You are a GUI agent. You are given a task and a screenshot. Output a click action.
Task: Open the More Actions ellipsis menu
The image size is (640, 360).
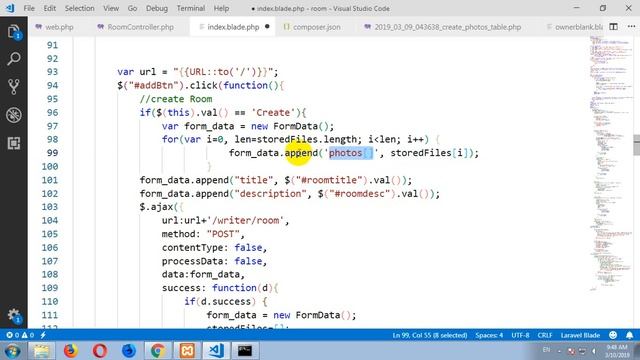pos(631,27)
